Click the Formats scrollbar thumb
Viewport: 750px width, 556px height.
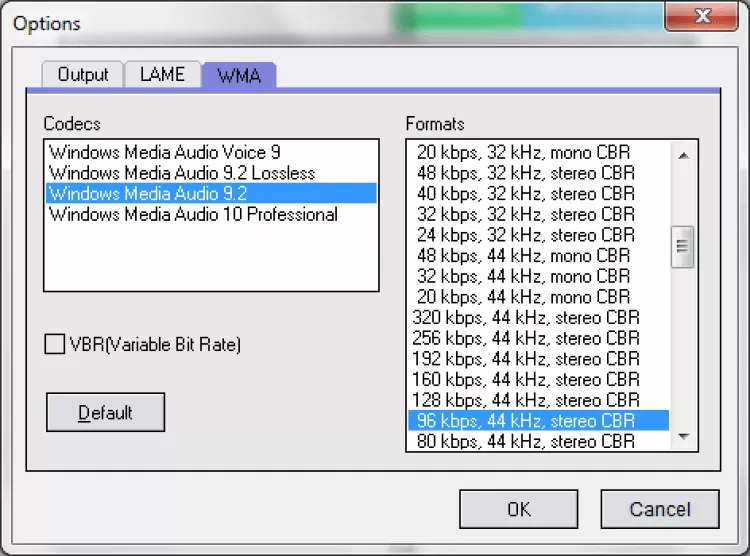pyautogui.click(x=684, y=245)
